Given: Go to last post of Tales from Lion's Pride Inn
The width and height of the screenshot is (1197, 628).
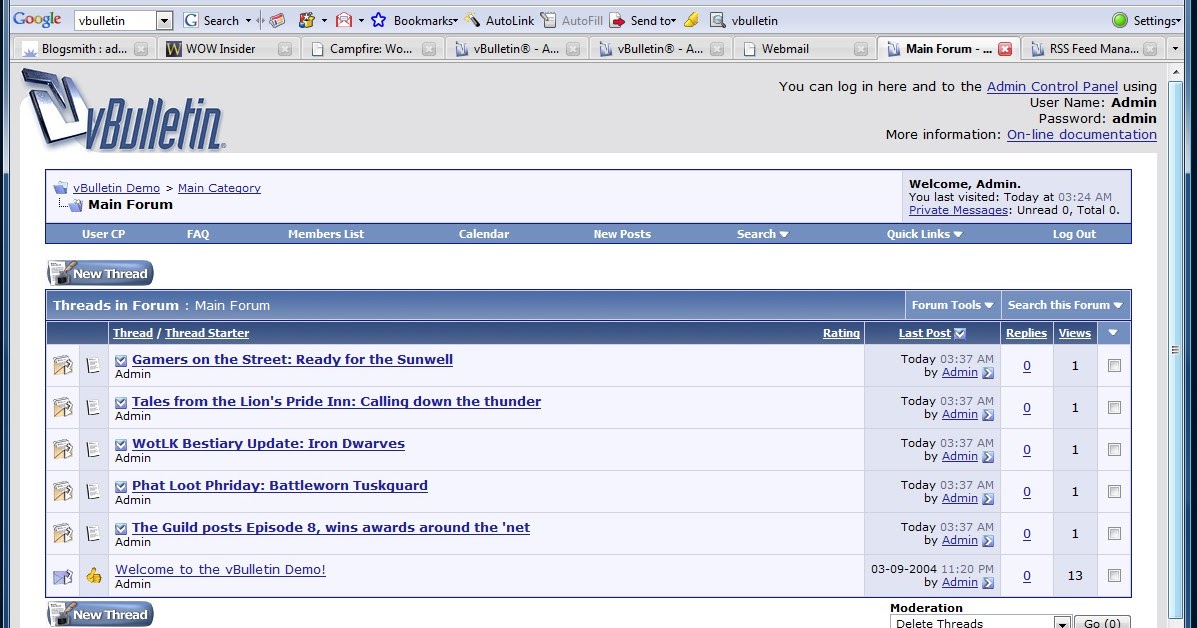Looking at the screenshot, I should [x=988, y=415].
